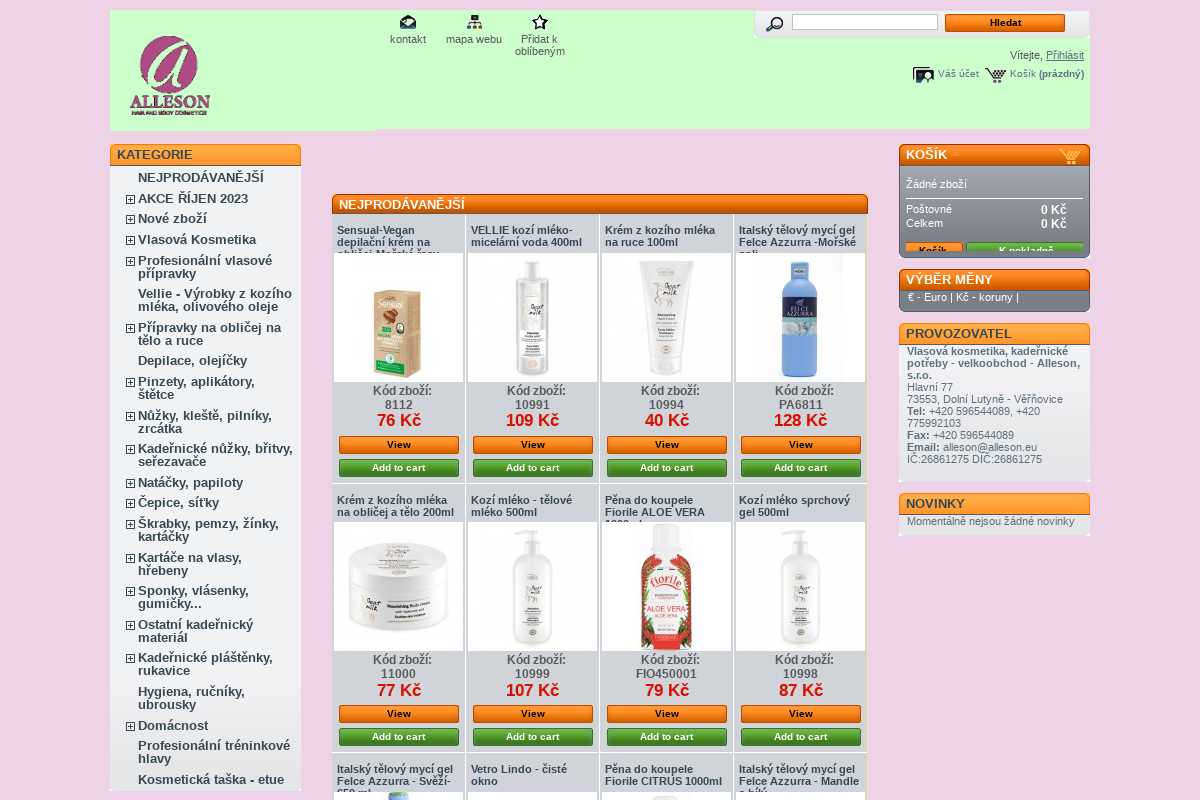Open Profesionální tréninkové hlavy category
The height and width of the screenshot is (800, 1200).
click(214, 752)
